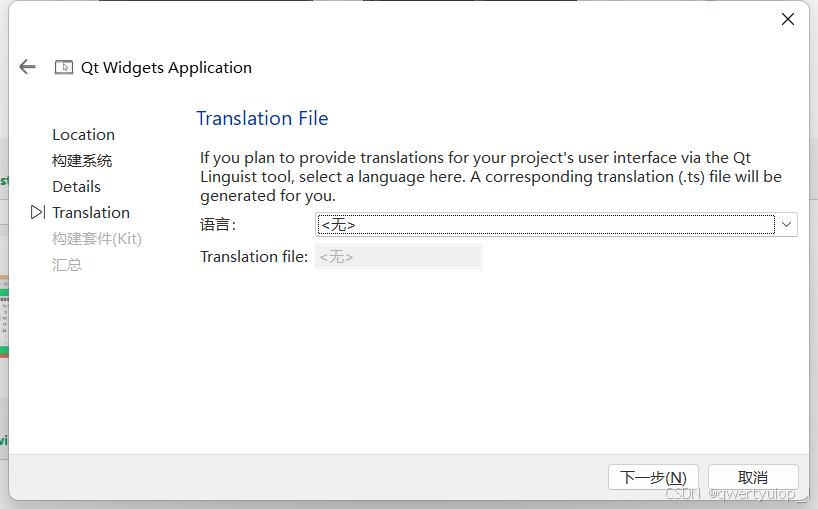Select the 构建系统 step in sidebar
Screen dimensions: 818x509
(82, 161)
